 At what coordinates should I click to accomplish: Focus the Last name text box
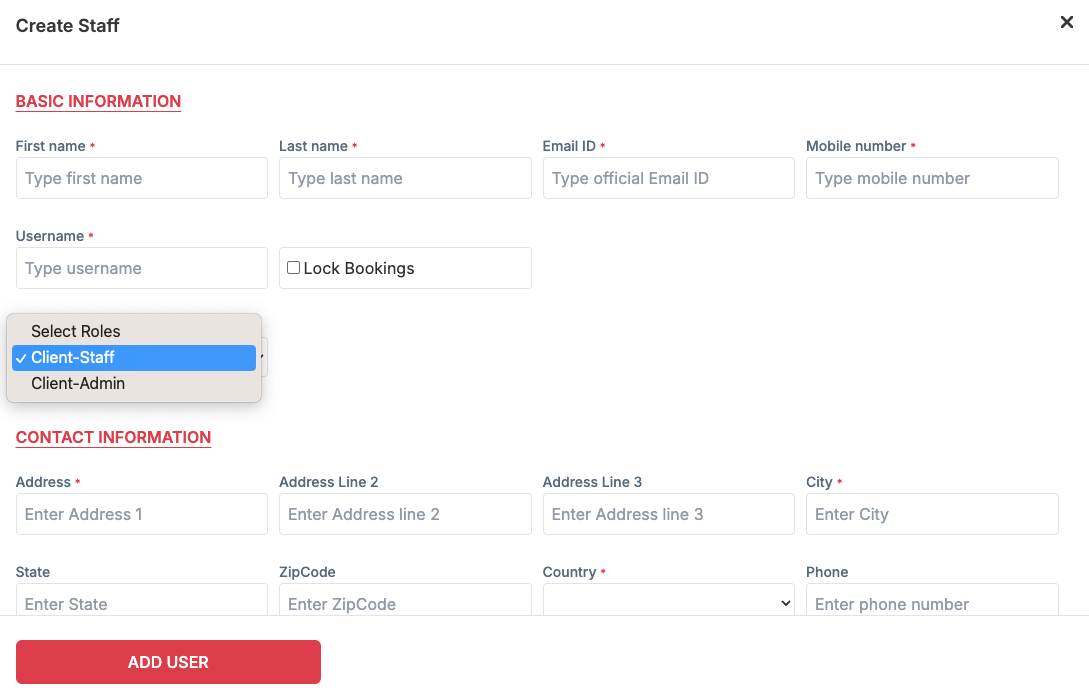click(405, 178)
